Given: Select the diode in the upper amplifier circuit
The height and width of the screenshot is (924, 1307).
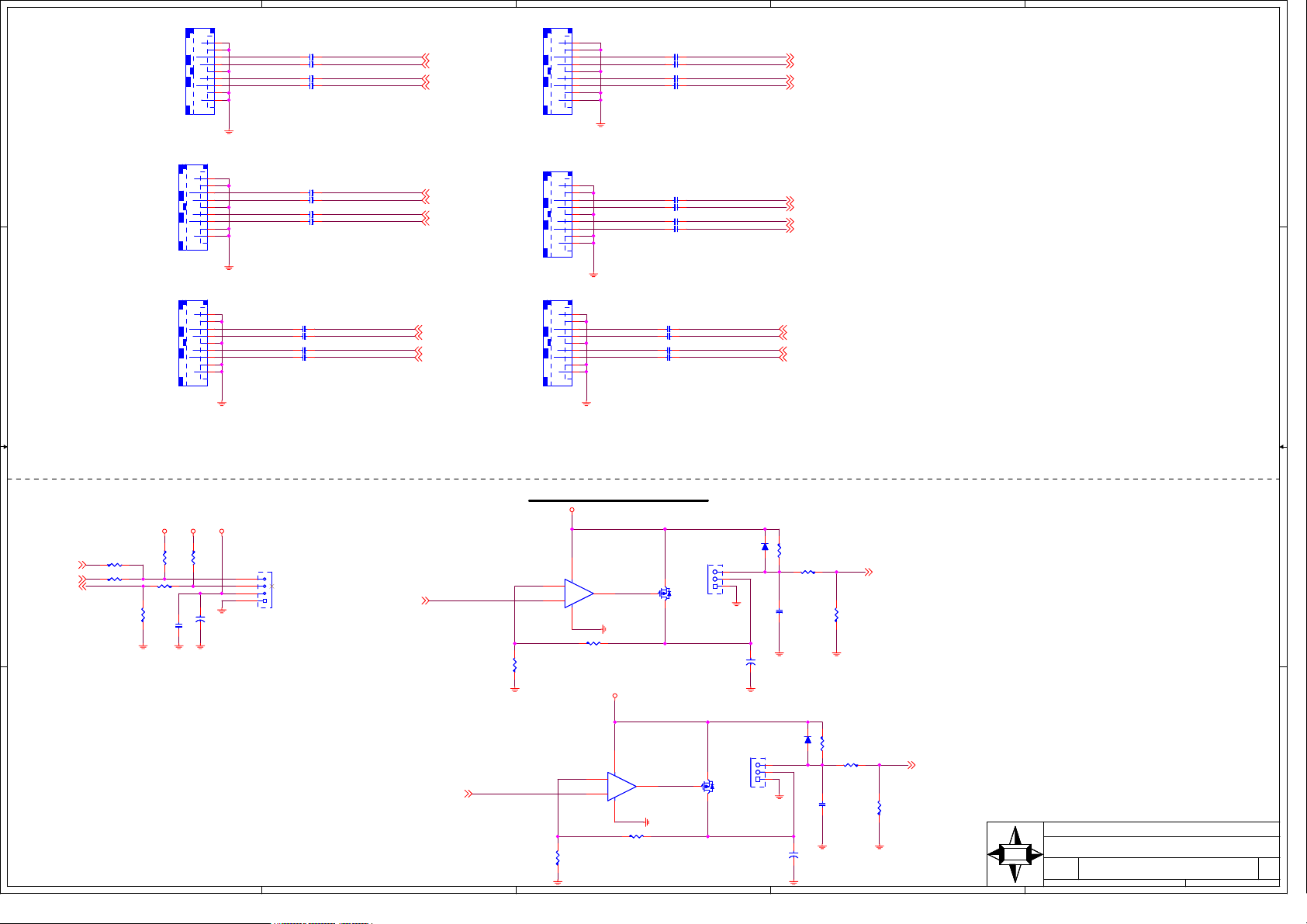Looking at the screenshot, I should pos(765,546).
